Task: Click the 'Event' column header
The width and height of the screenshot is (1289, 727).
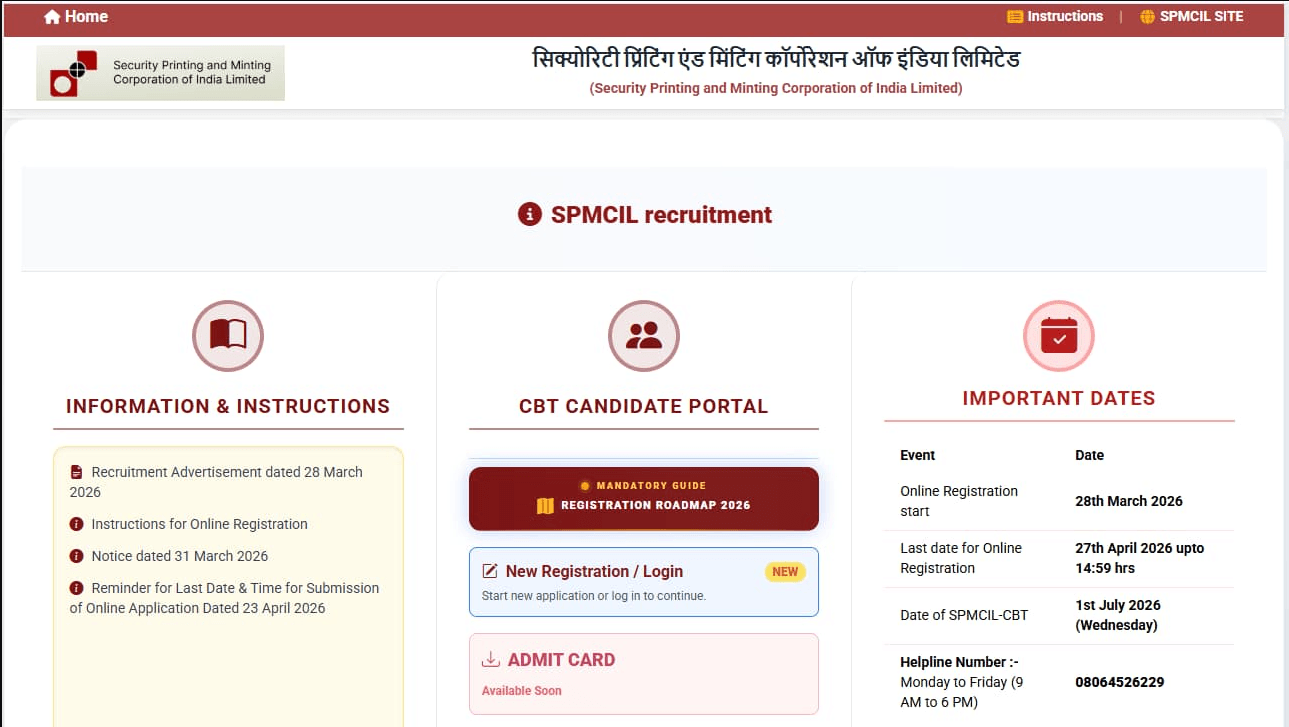Action: [918, 455]
